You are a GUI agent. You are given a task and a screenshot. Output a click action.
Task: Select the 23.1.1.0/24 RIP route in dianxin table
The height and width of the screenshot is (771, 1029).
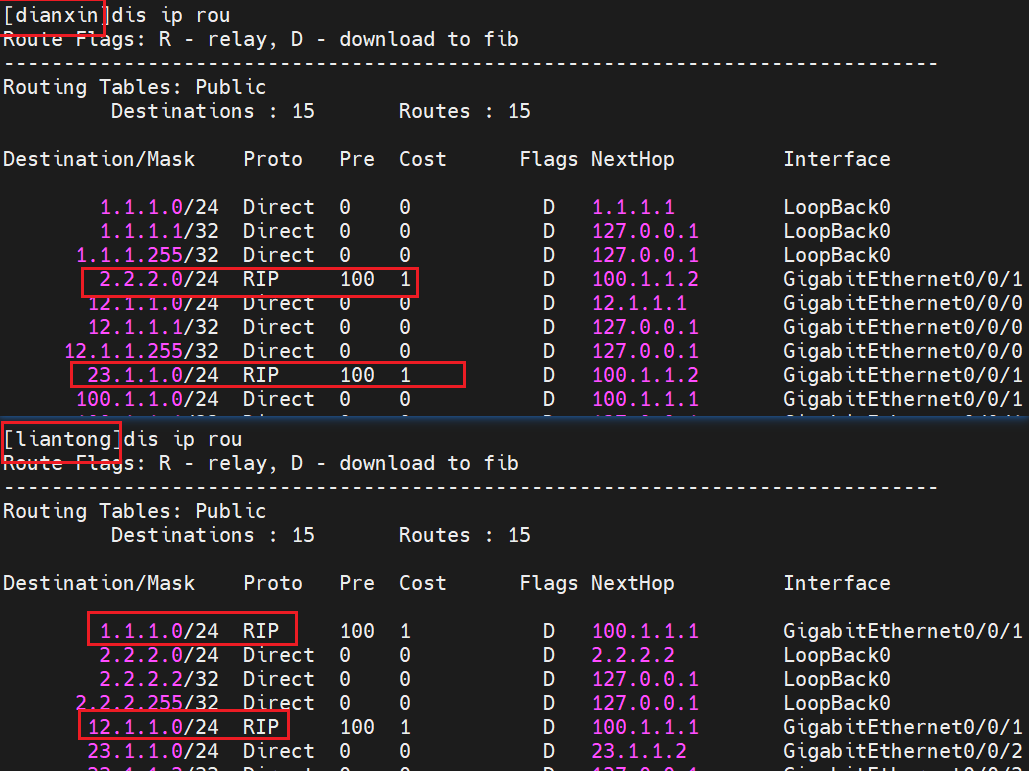267,375
